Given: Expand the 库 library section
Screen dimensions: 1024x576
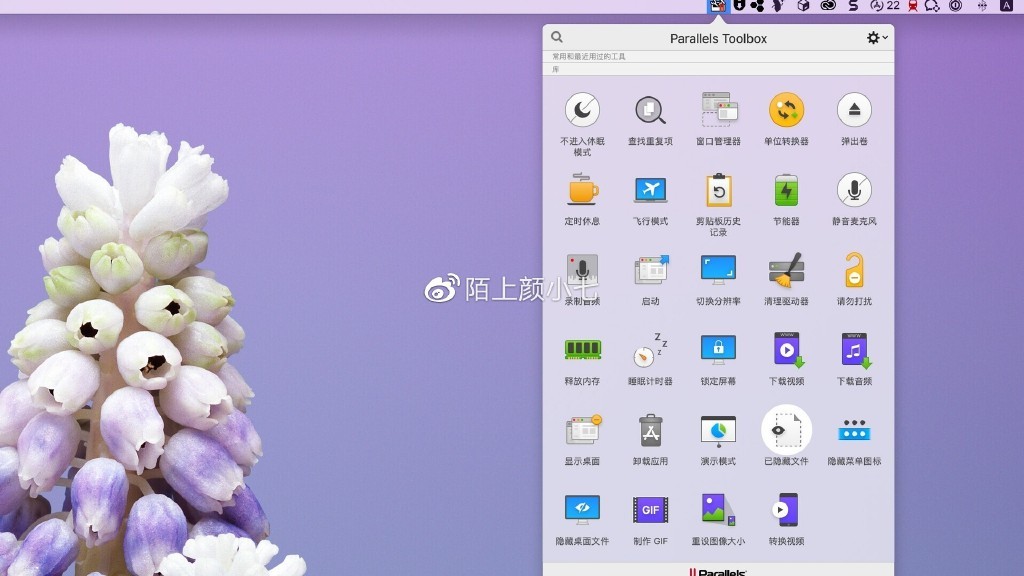Looking at the screenshot, I should pos(552,68).
